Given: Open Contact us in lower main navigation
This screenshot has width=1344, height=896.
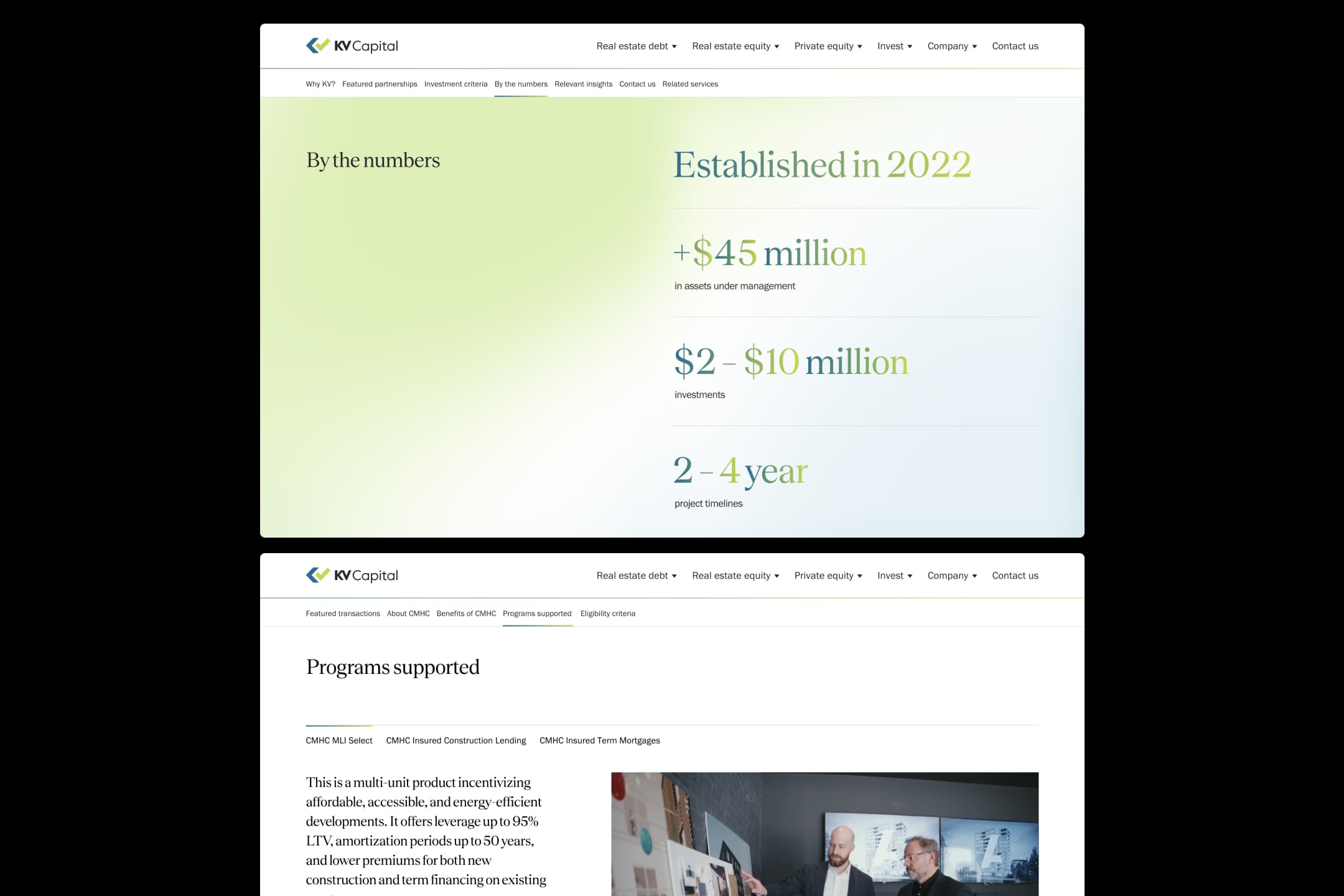Looking at the screenshot, I should [1015, 576].
